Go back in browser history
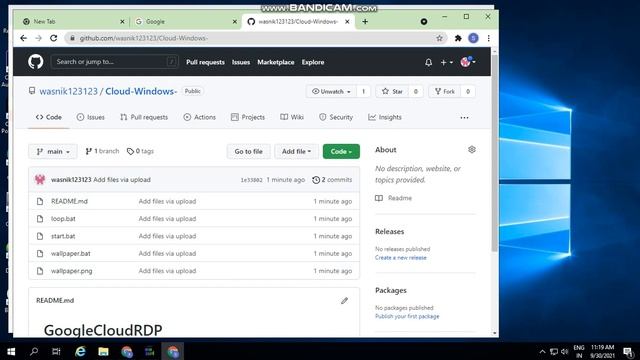640x360 pixels. tap(23, 38)
